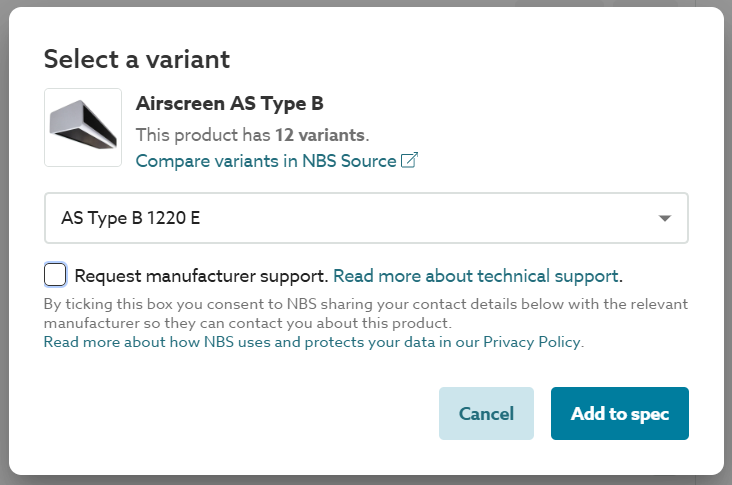Open the Privacy Policy data protection link
This screenshot has height=485, width=732.
pyautogui.click(x=313, y=342)
